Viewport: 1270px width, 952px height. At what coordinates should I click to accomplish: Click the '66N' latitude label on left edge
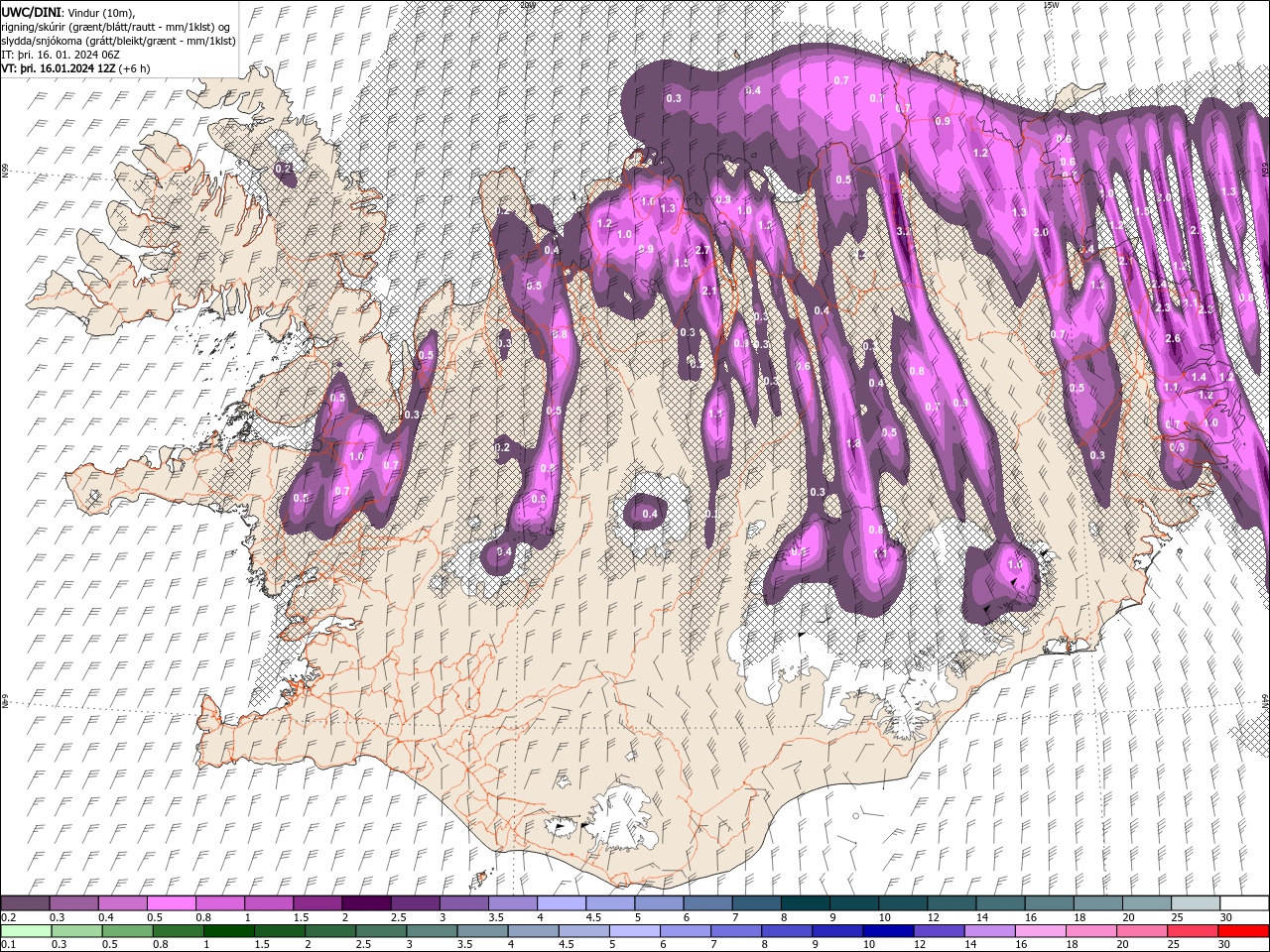click(x=5, y=171)
